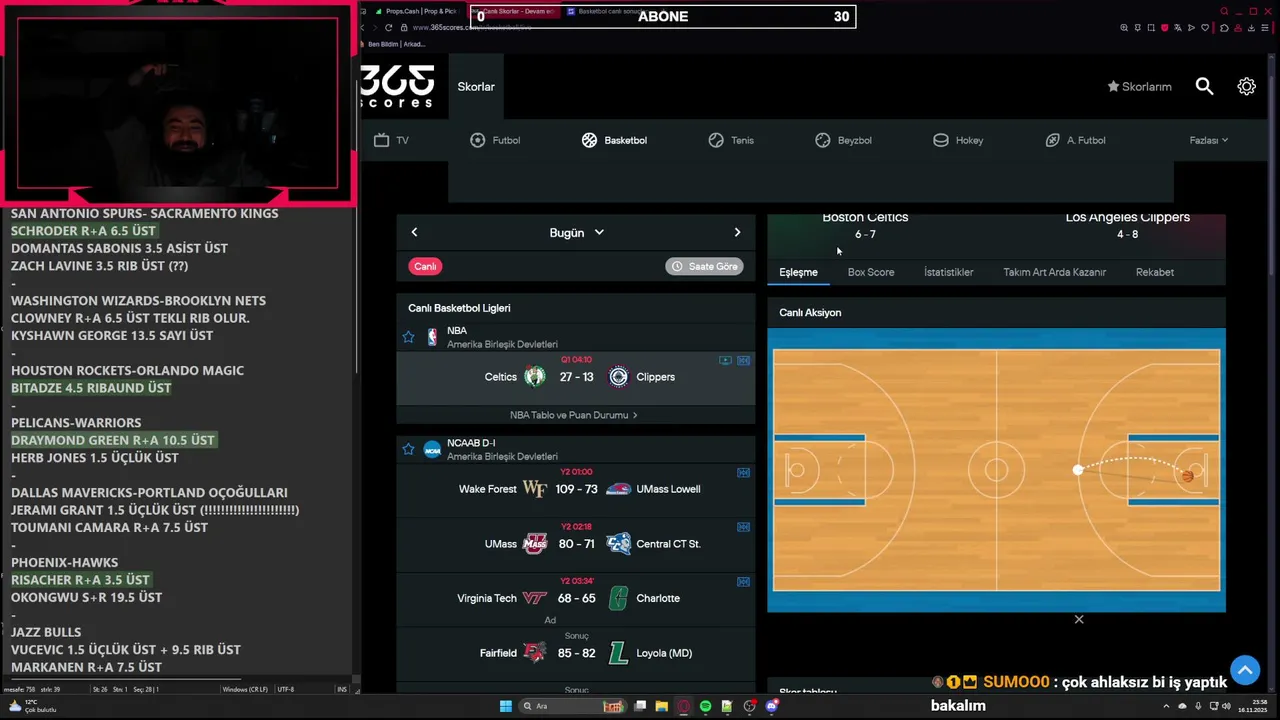Switch to the Rekabet tab

click(1155, 272)
